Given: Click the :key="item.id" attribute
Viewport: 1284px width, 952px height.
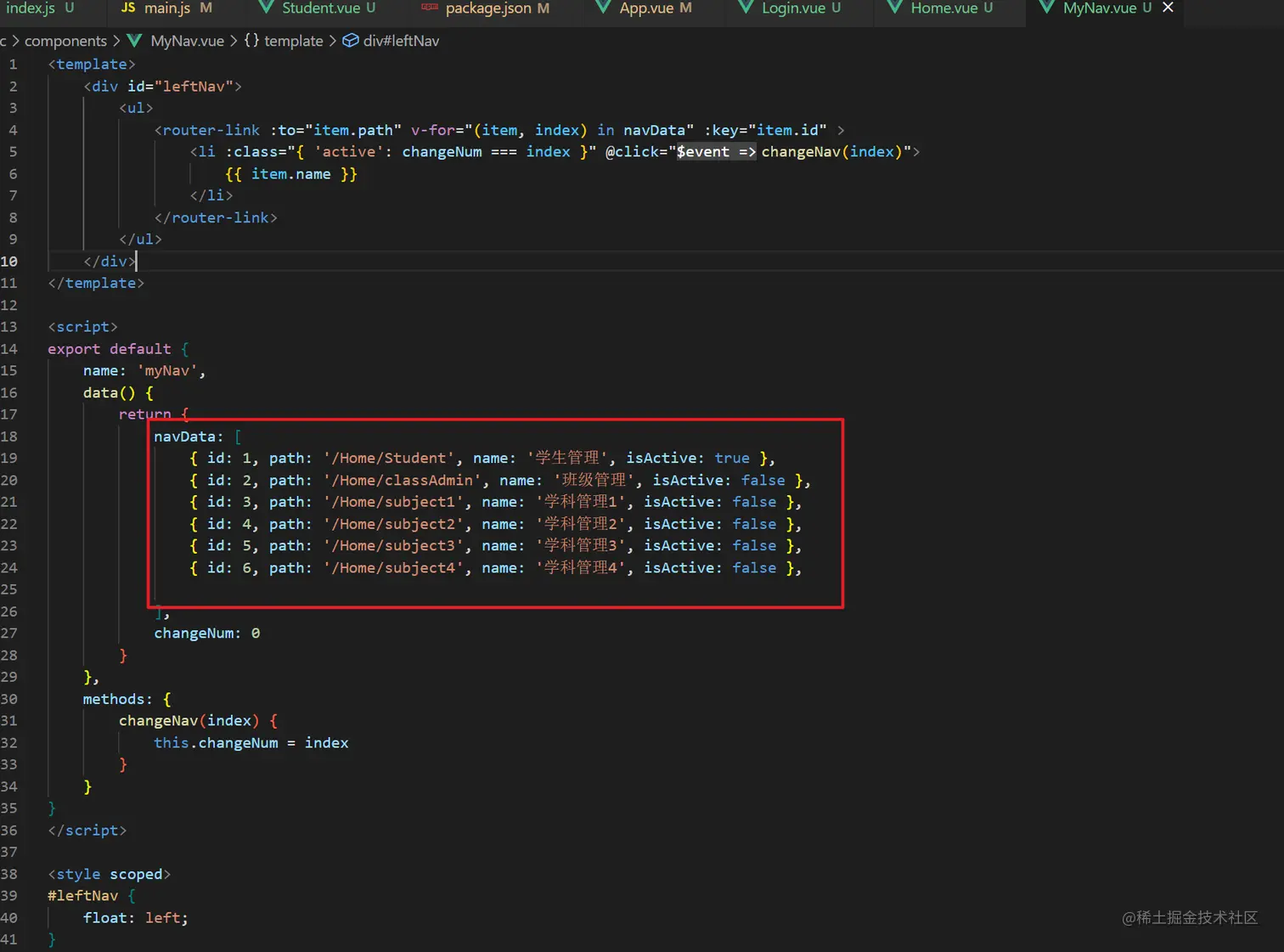Looking at the screenshot, I should click(765, 130).
